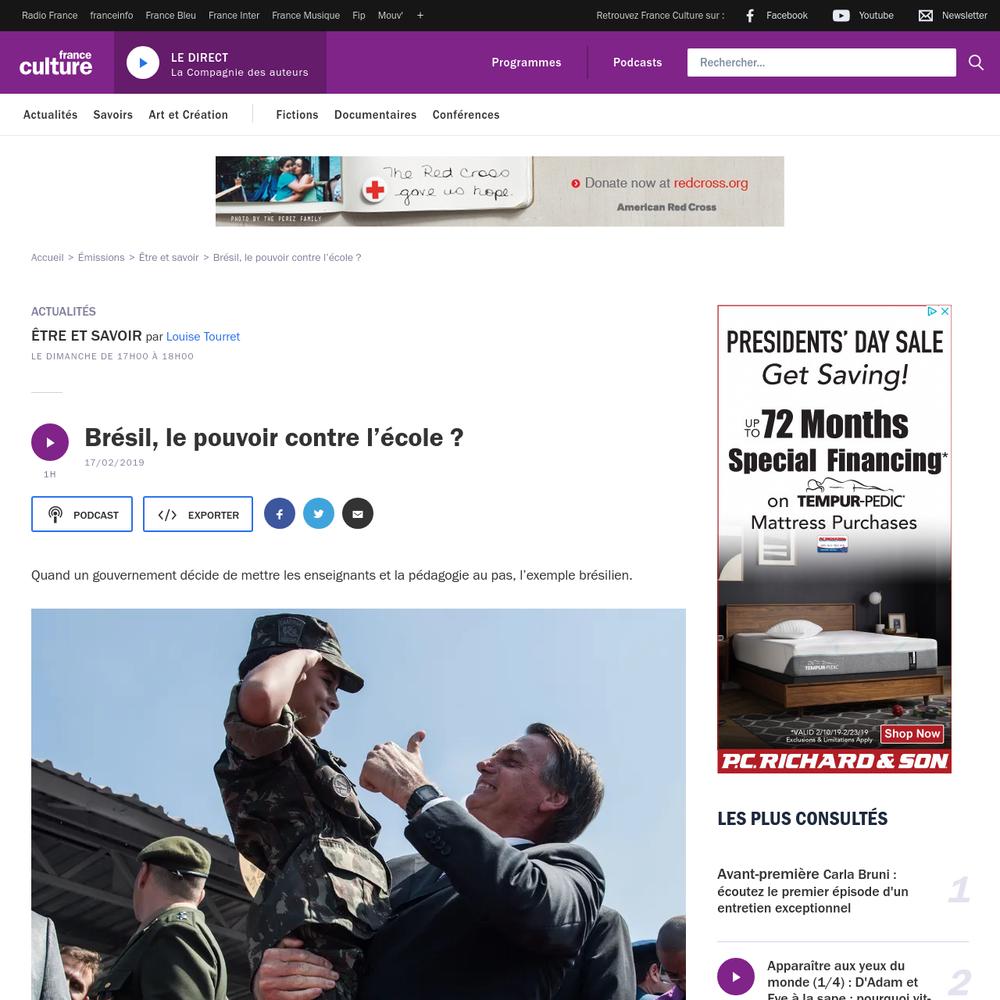Play the Brésil episode audio
The image size is (1000, 1000).
tap(50, 442)
